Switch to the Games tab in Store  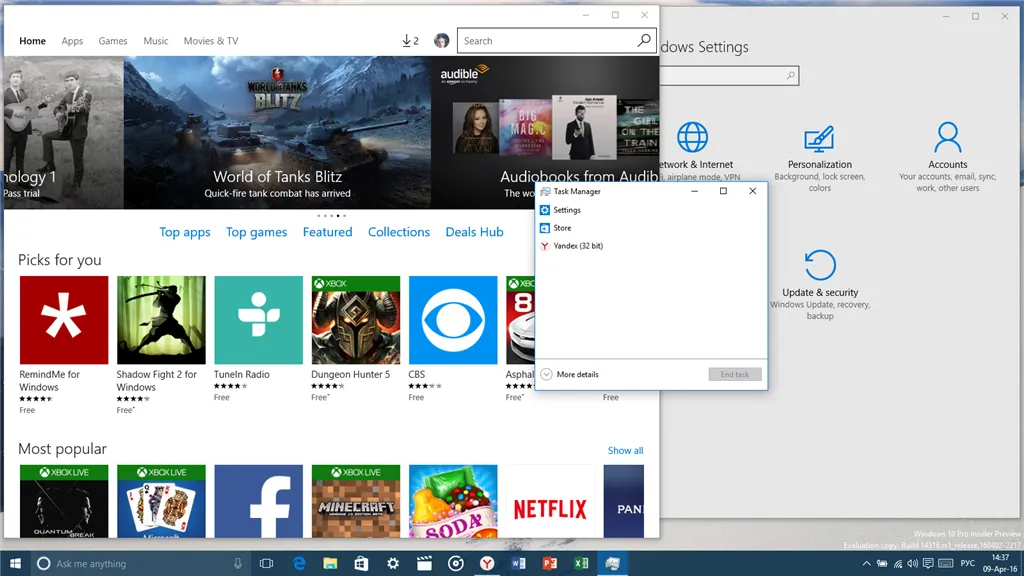pos(113,40)
